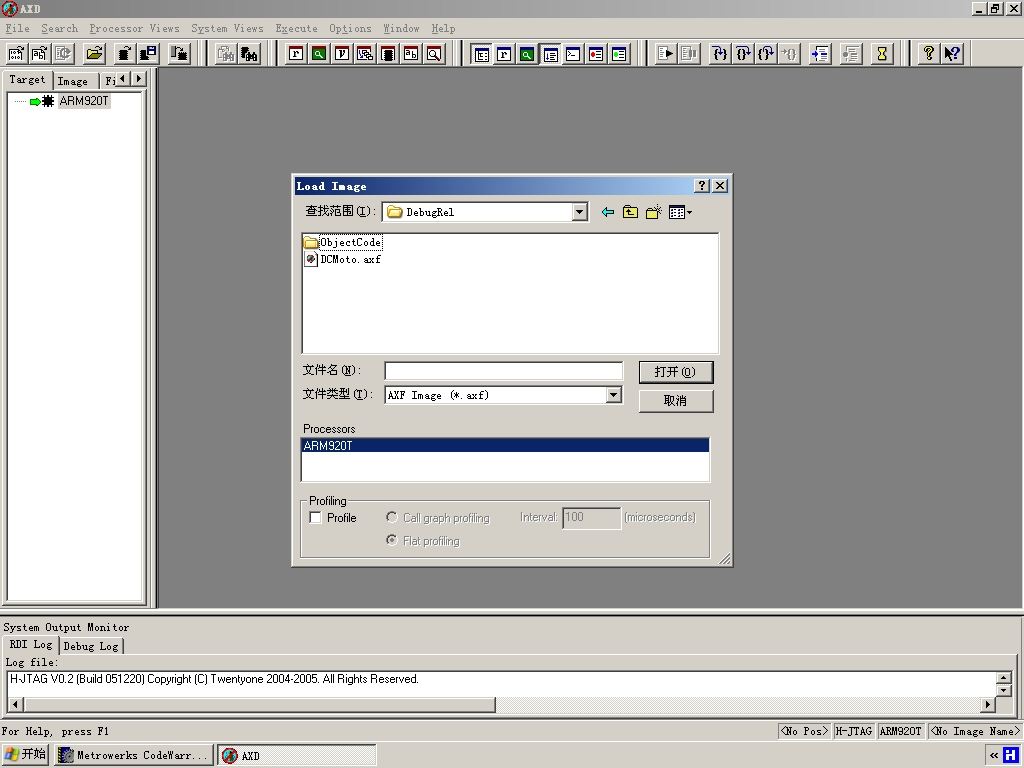Open the Command Line Interface icon
1024x768 pixels.
pyautogui.click(x=573, y=54)
